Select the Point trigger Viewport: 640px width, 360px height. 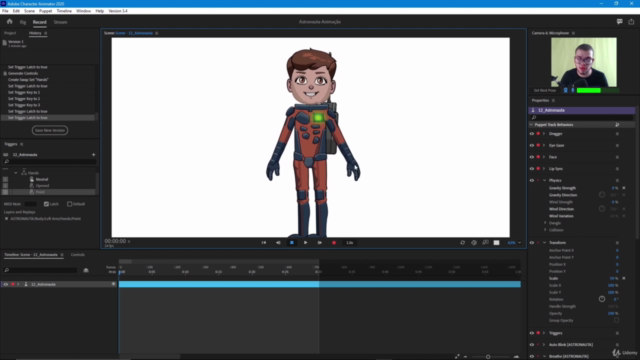click(40, 192)
